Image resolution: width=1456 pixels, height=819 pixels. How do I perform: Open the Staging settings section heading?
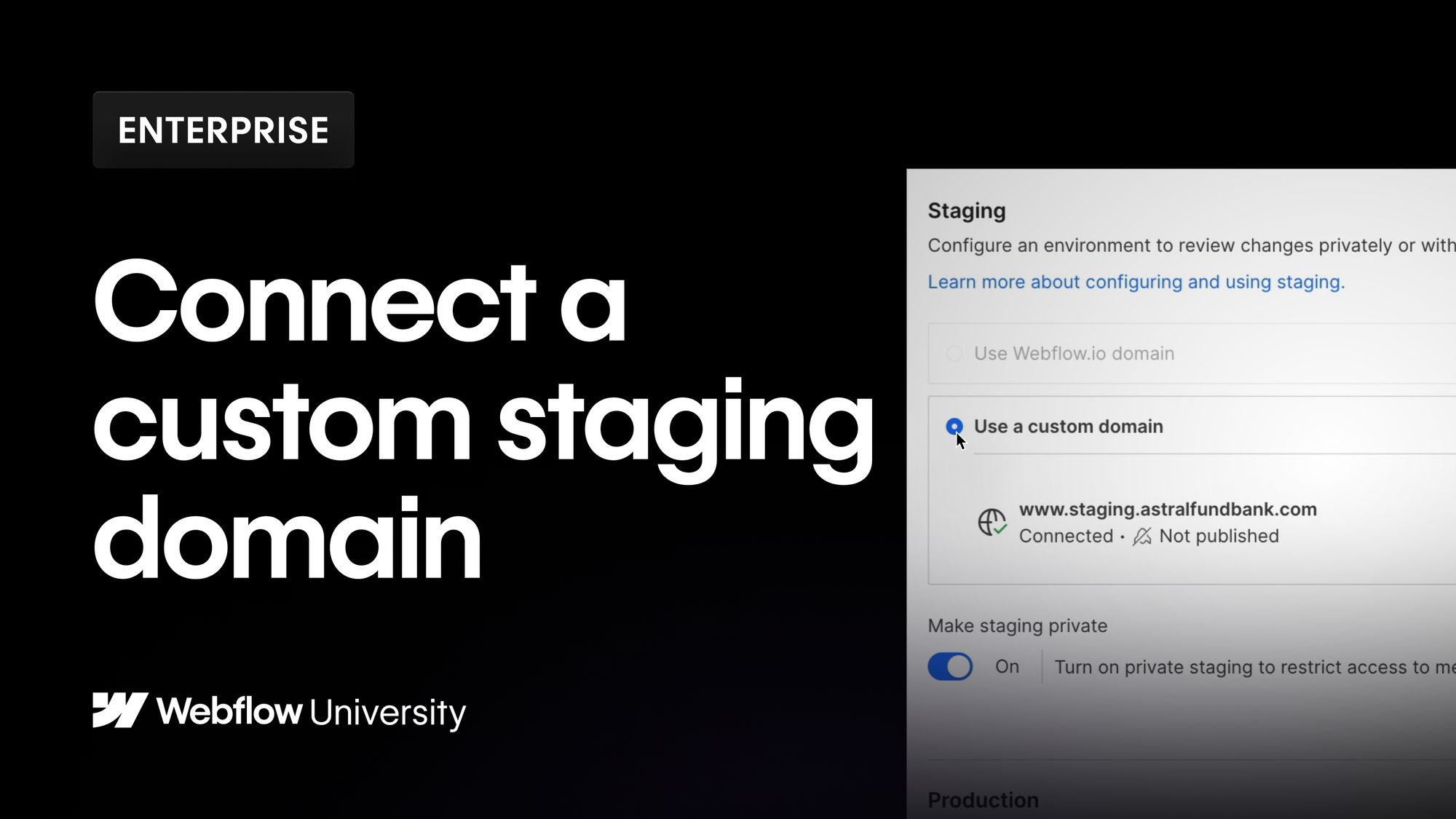[967, 211]
